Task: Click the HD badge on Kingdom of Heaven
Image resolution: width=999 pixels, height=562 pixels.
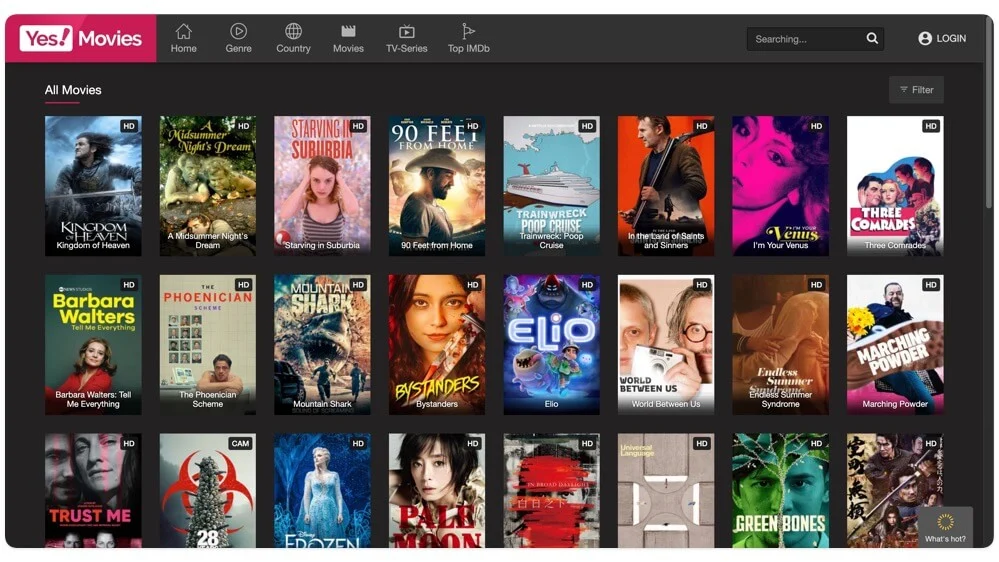Action: tap(129, 126)
